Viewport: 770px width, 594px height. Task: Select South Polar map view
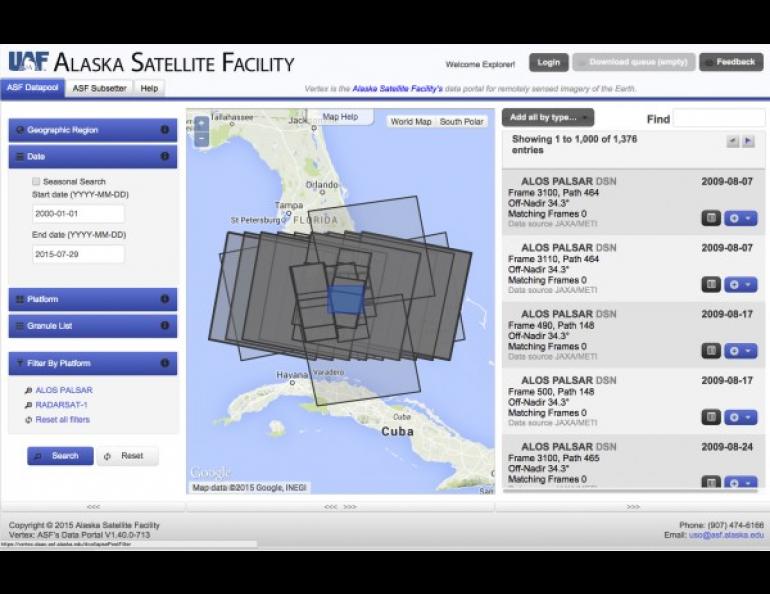coord(462,121)
